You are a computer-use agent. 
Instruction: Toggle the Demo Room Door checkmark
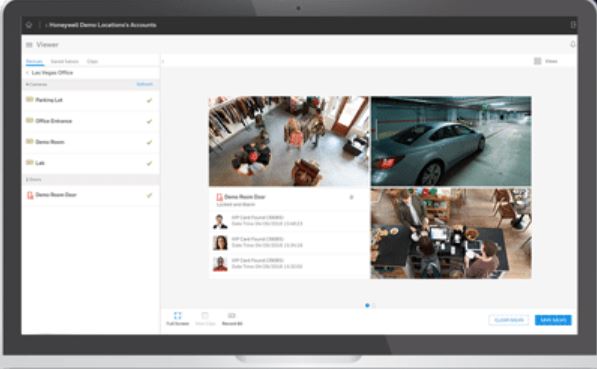point(149,195)
